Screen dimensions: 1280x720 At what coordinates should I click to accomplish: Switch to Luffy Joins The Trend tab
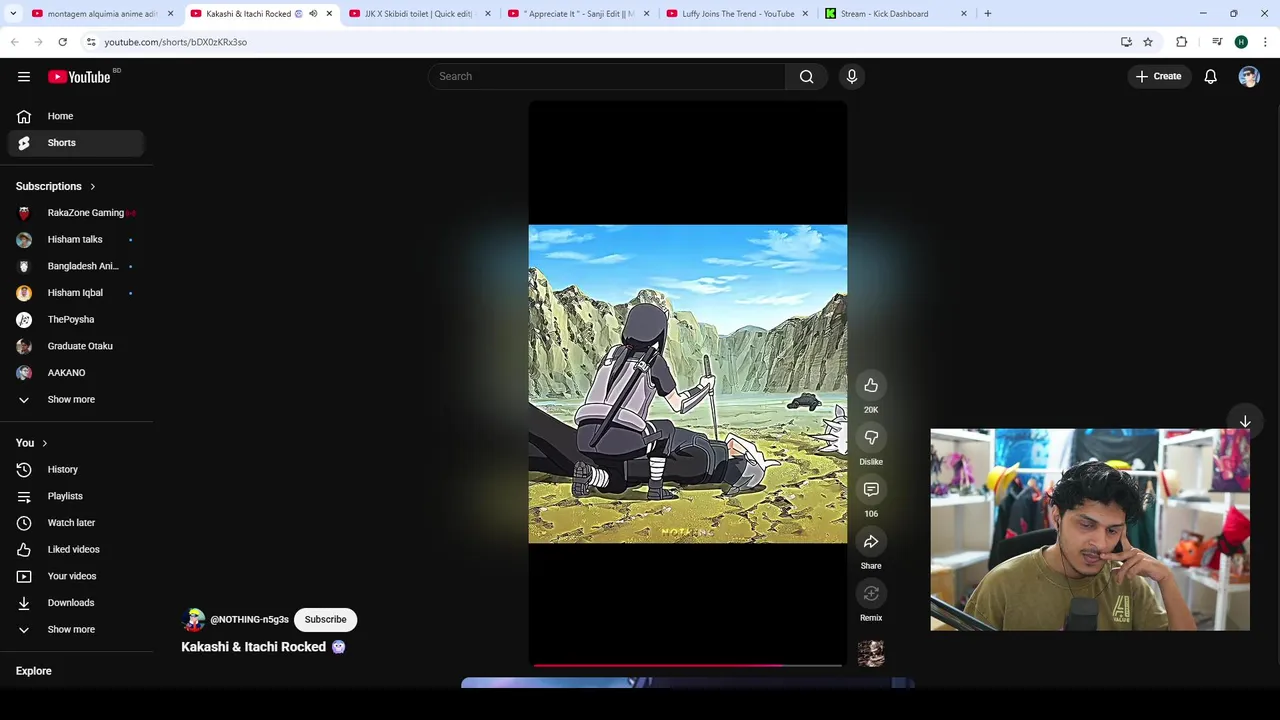737,14
